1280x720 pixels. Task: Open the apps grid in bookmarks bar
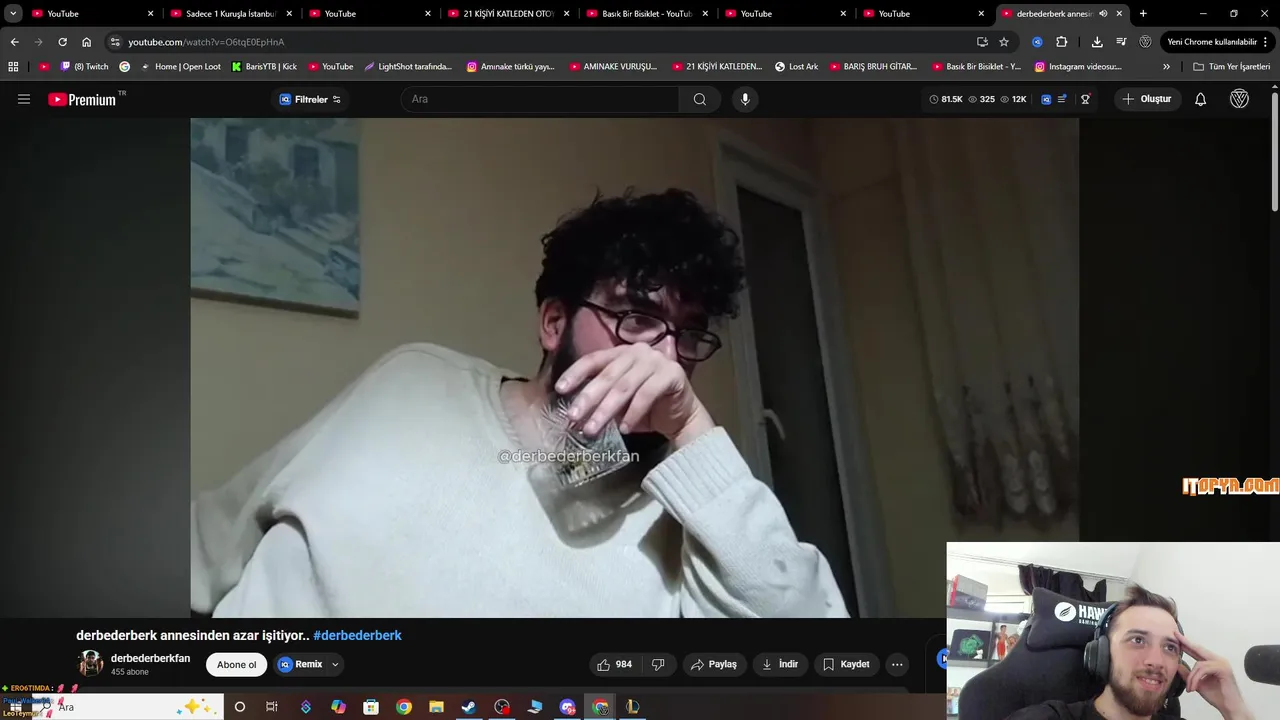pos(13,67)
